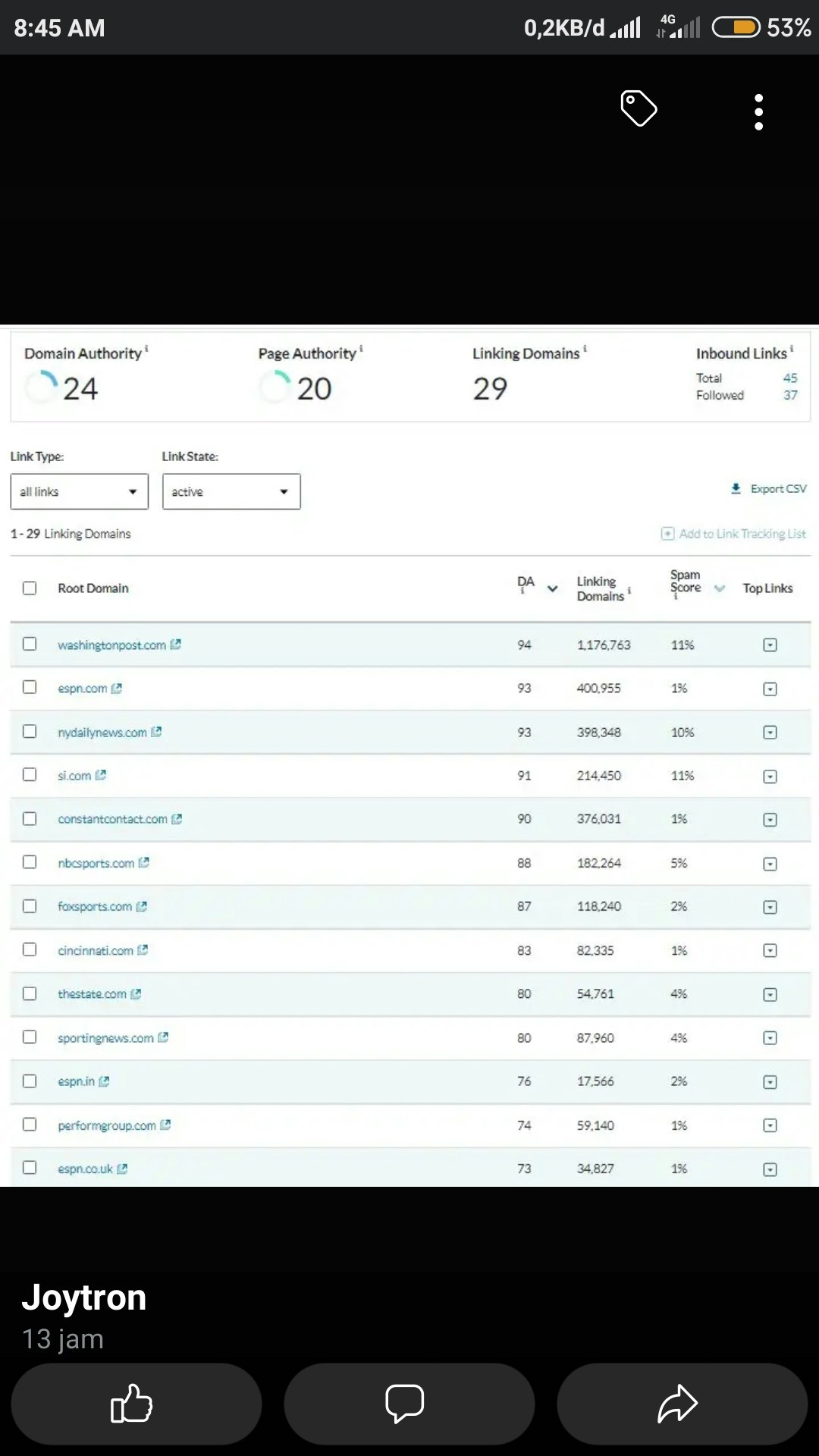Click the Export CSV link
This screenshot has height=1456, width=819.
(769, 489)
